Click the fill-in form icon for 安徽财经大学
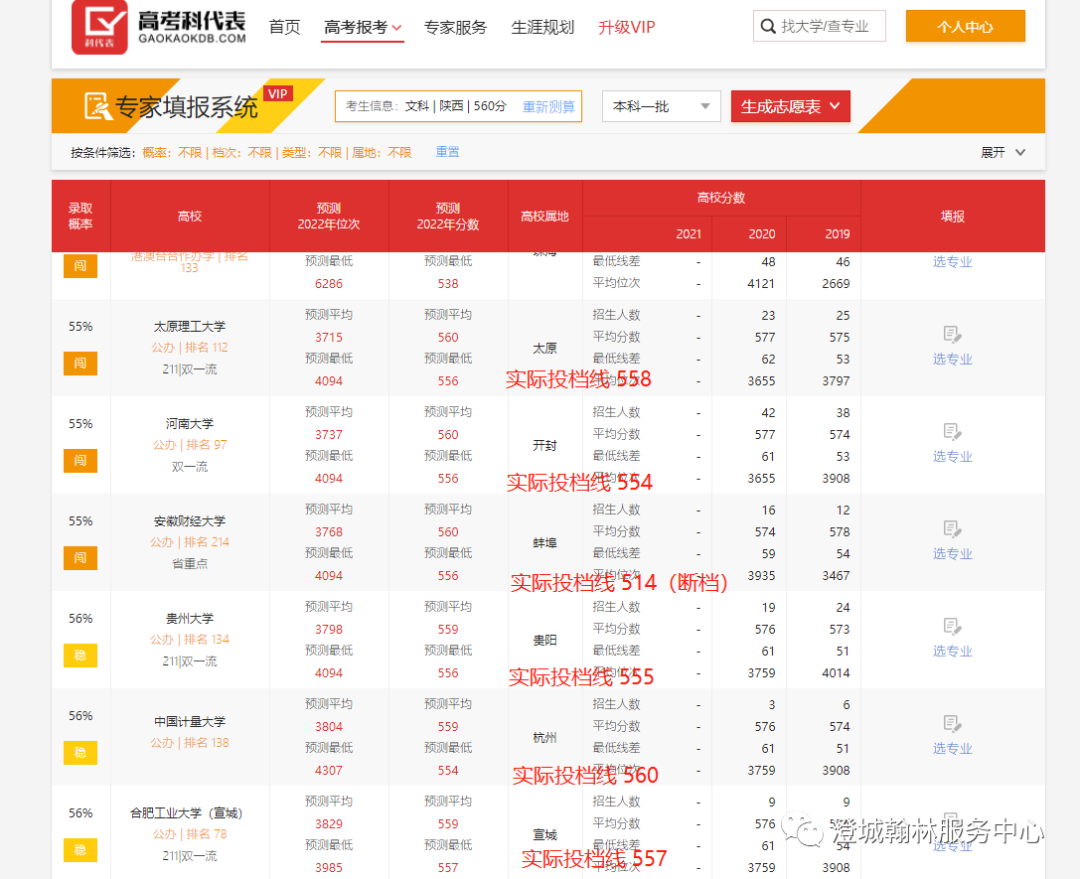This screenshot has height=879, width=1080. [x=952, y=529]
